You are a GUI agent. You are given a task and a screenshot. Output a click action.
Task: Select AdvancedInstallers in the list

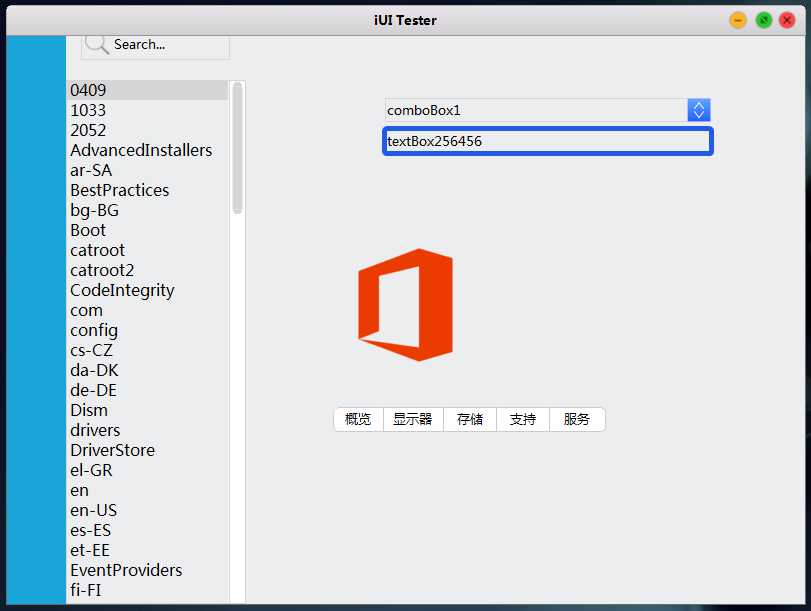tap(147, 150)
